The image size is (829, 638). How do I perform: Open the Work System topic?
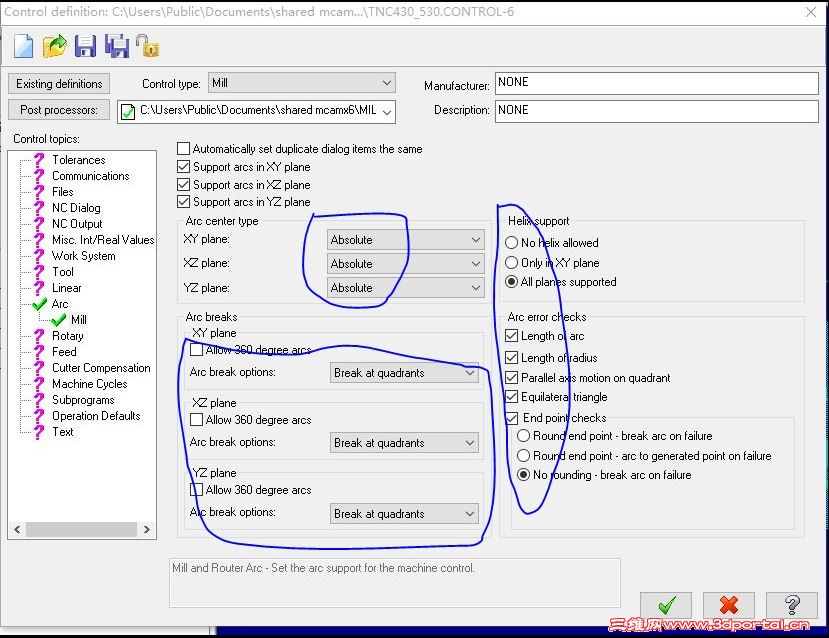point(84,256)
